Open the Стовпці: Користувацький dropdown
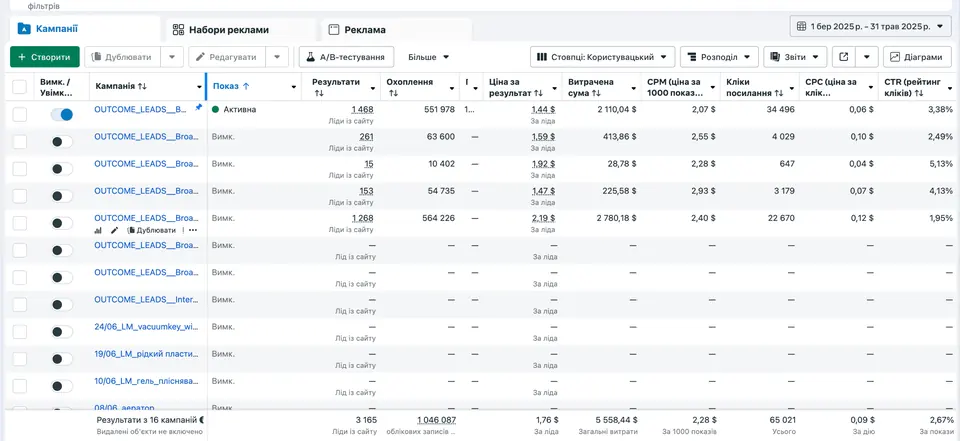Screen dimensions: 960x441 (x=602, y=57)
